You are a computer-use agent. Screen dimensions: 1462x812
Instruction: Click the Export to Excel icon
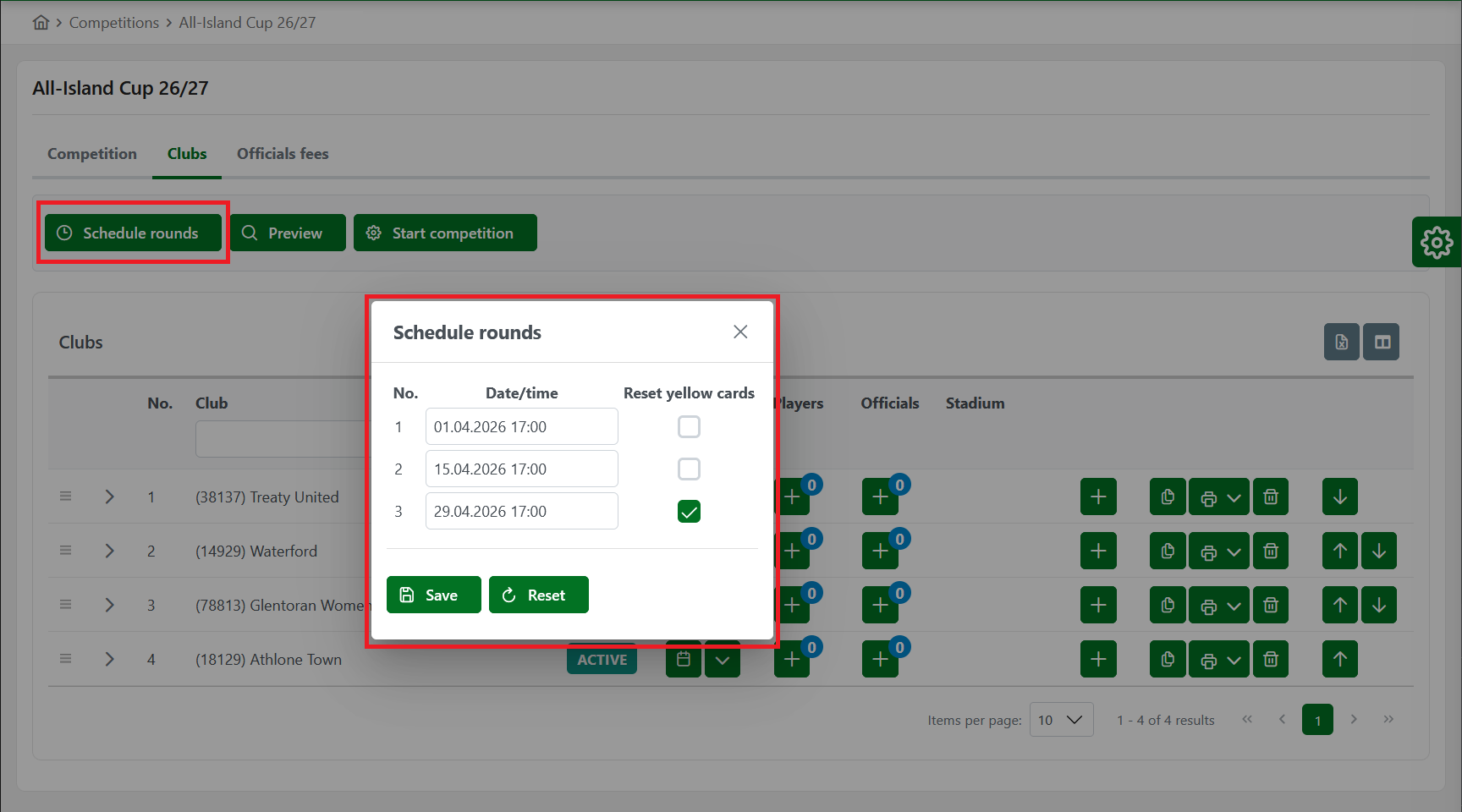(1341, 342)
